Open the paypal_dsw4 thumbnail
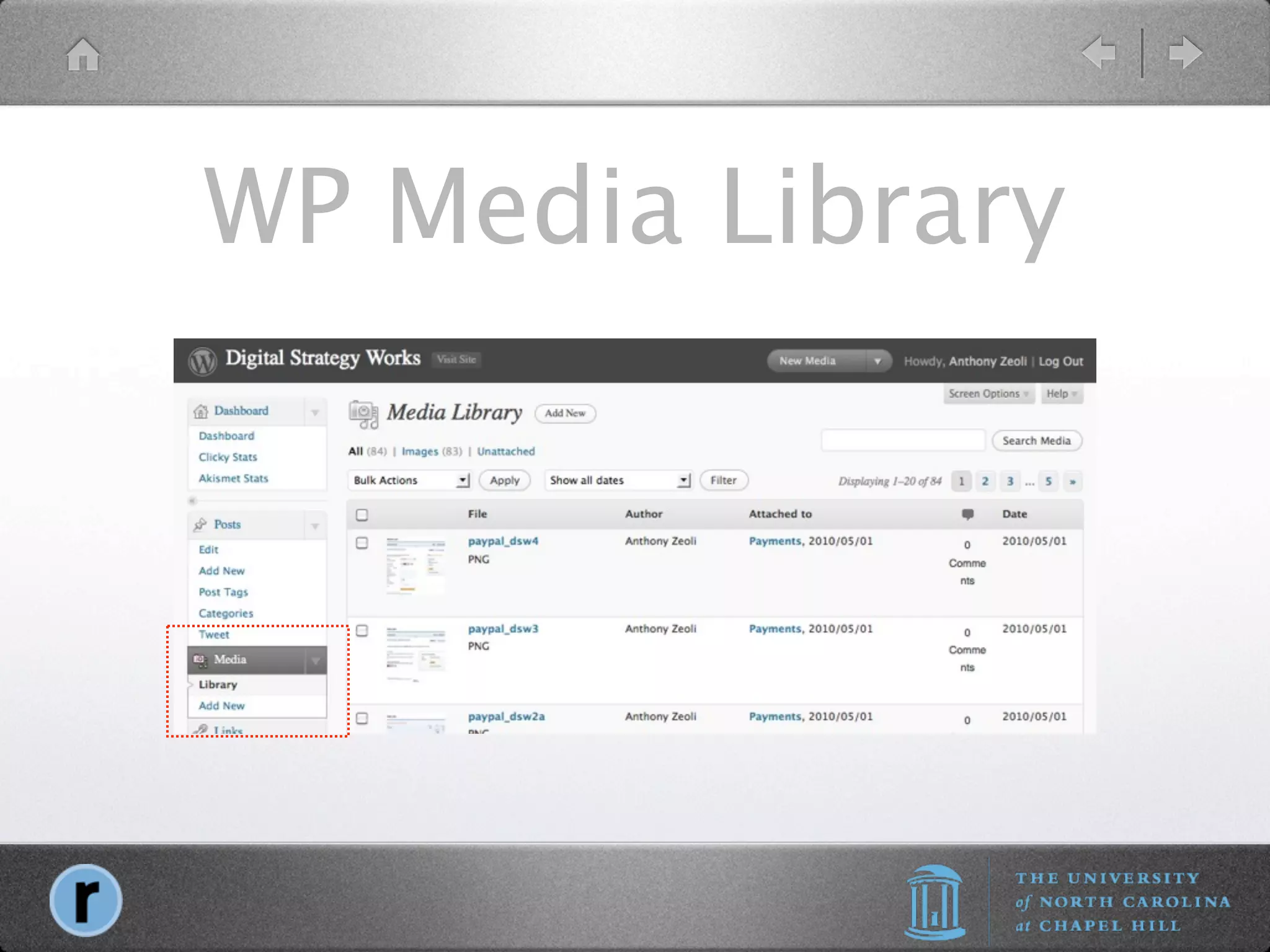 pos(415,566)
